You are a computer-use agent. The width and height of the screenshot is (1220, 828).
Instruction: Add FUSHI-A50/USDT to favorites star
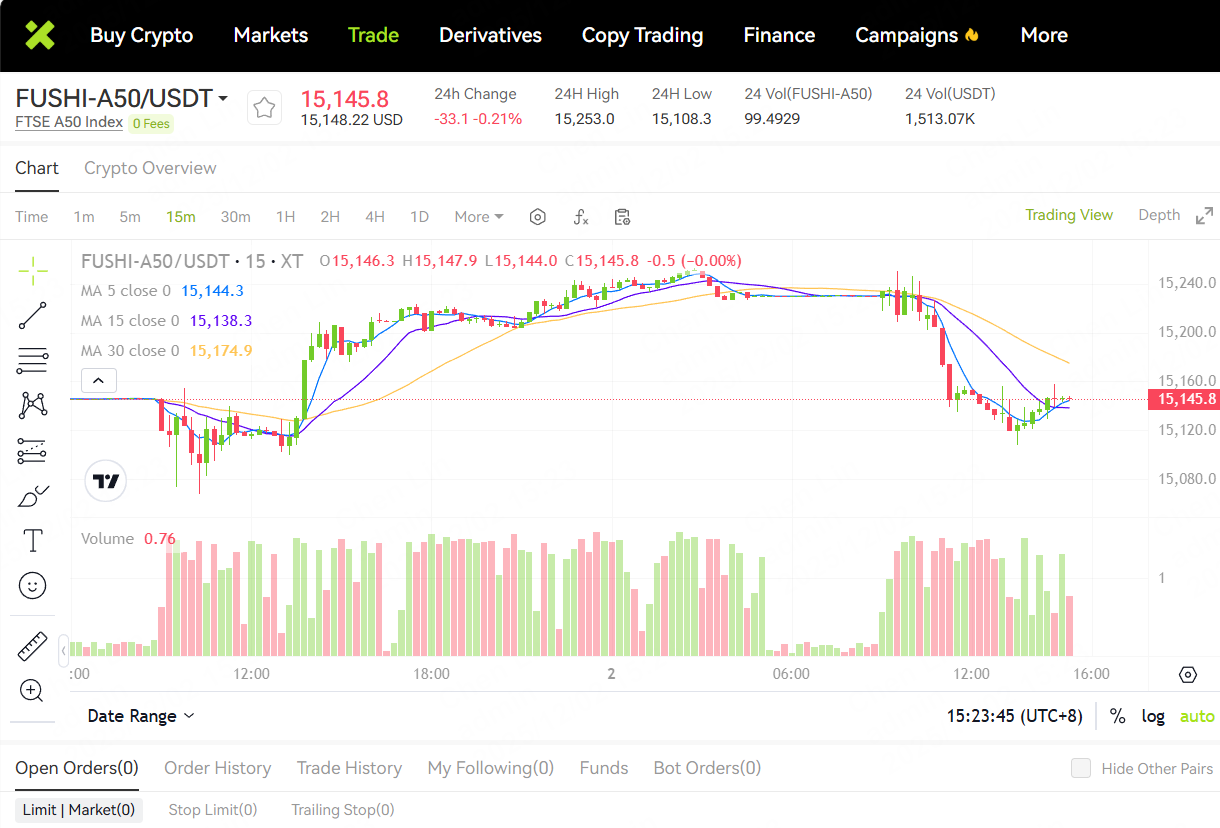point(264,108)
